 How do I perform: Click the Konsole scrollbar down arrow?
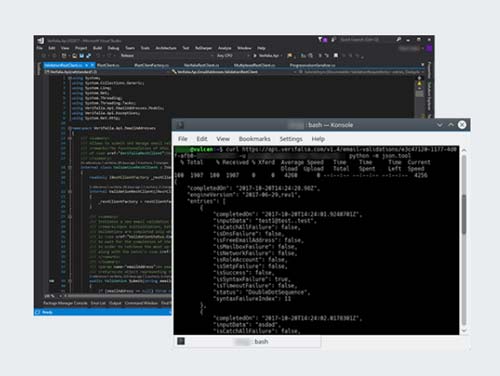[464, 330]
